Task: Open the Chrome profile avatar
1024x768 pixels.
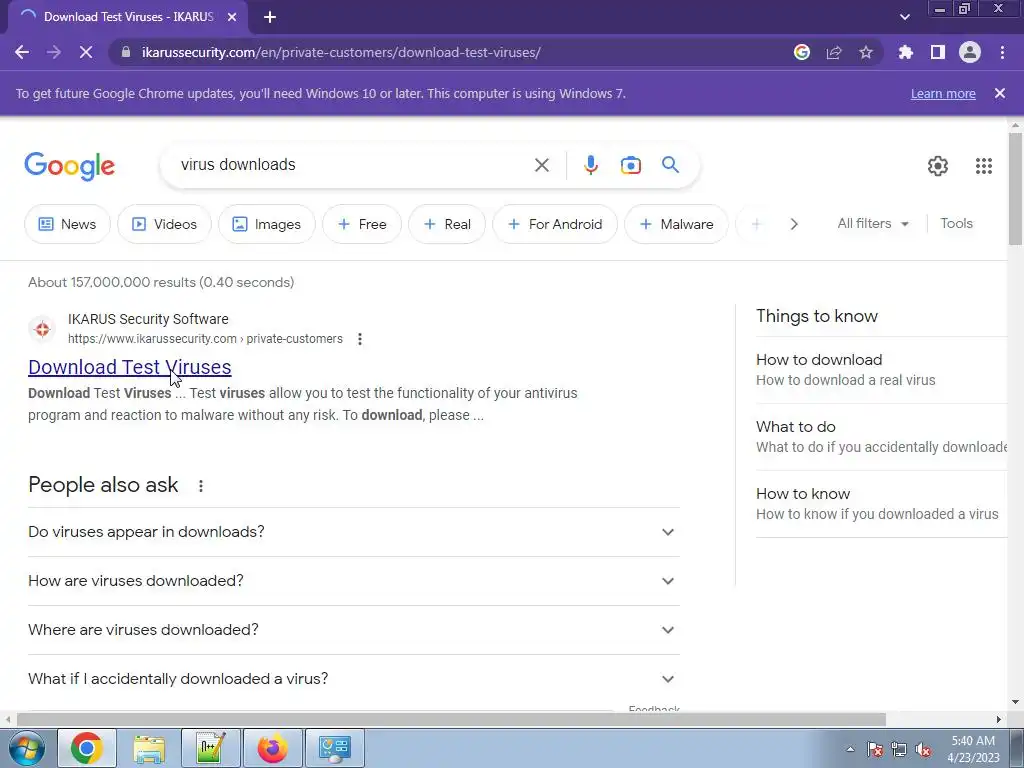Action: point(970,52)
